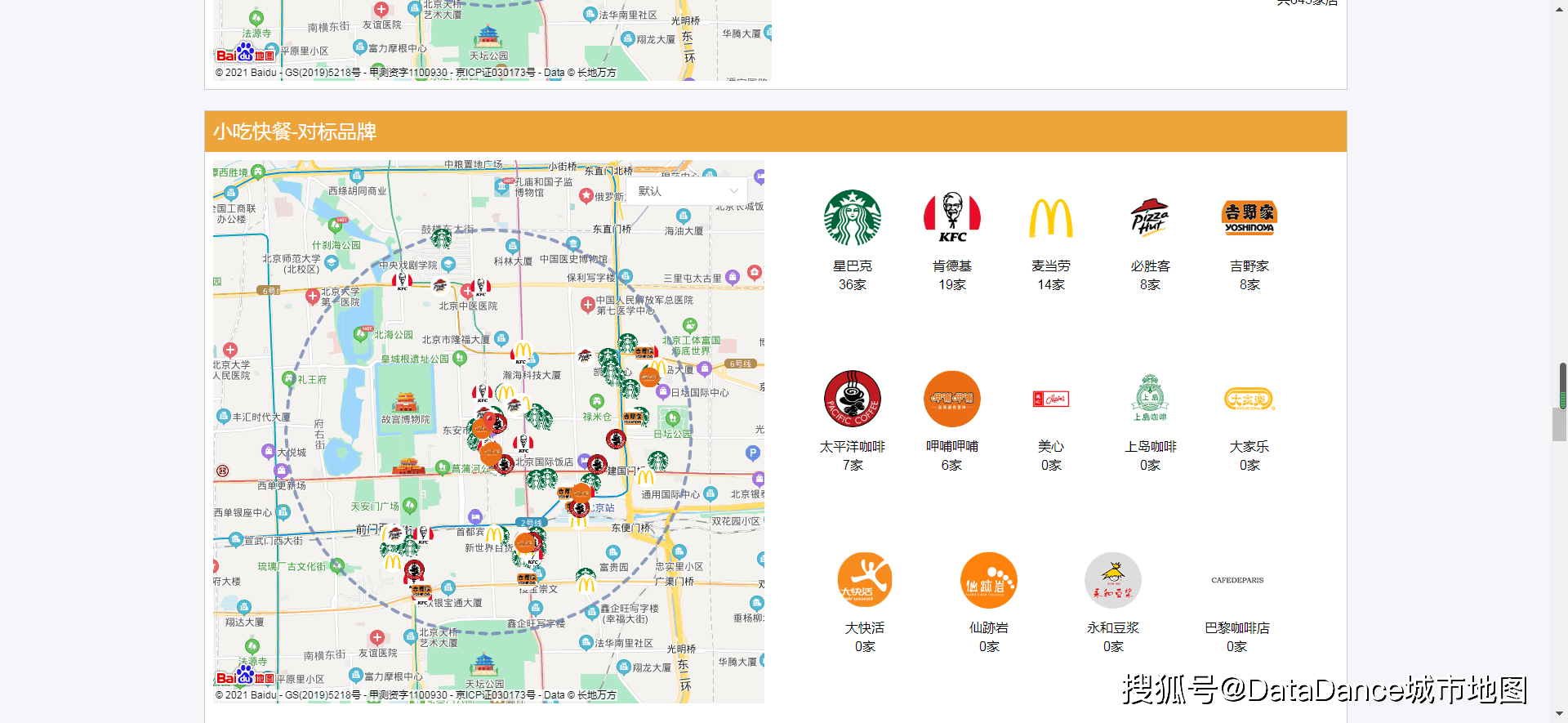Click the 呷哺呷哺 6家 label
This screenshot has height=723, width=1568.
[952, 456]
